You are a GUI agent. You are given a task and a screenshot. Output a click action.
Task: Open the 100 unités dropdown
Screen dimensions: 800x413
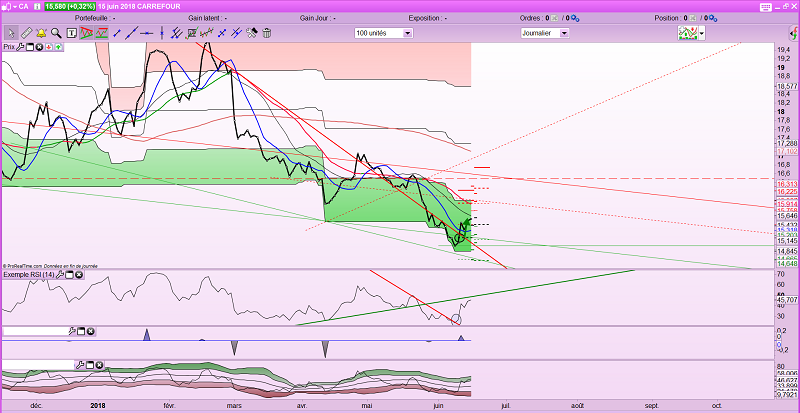[384, 33]
